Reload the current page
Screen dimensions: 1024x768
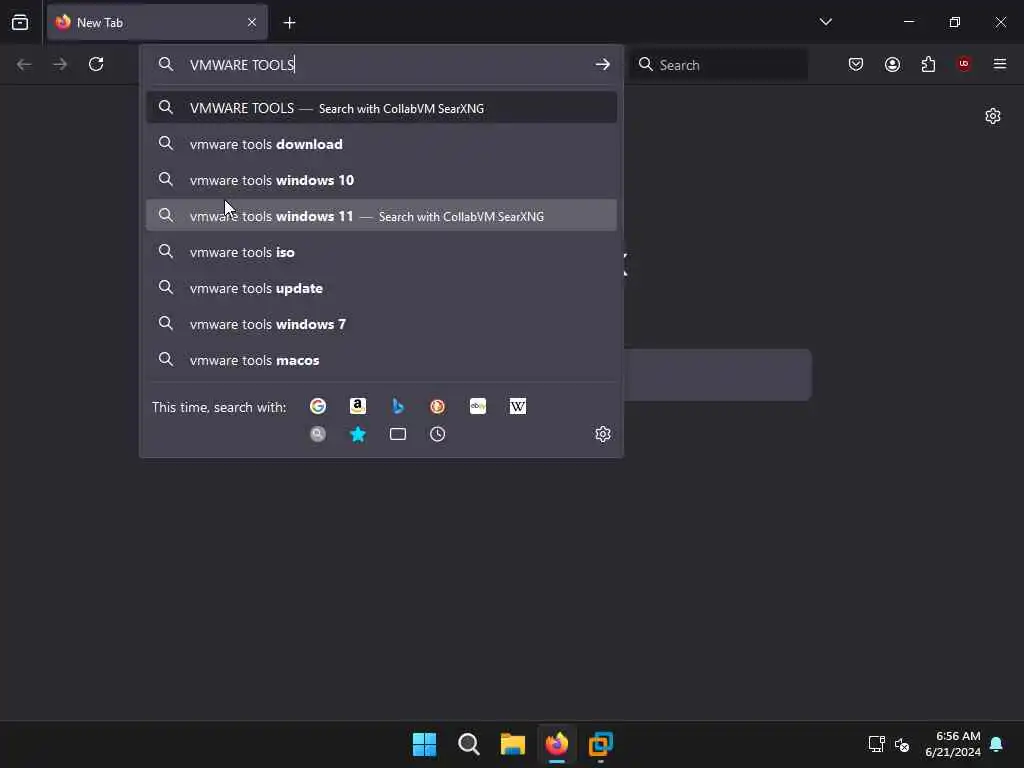96,64
